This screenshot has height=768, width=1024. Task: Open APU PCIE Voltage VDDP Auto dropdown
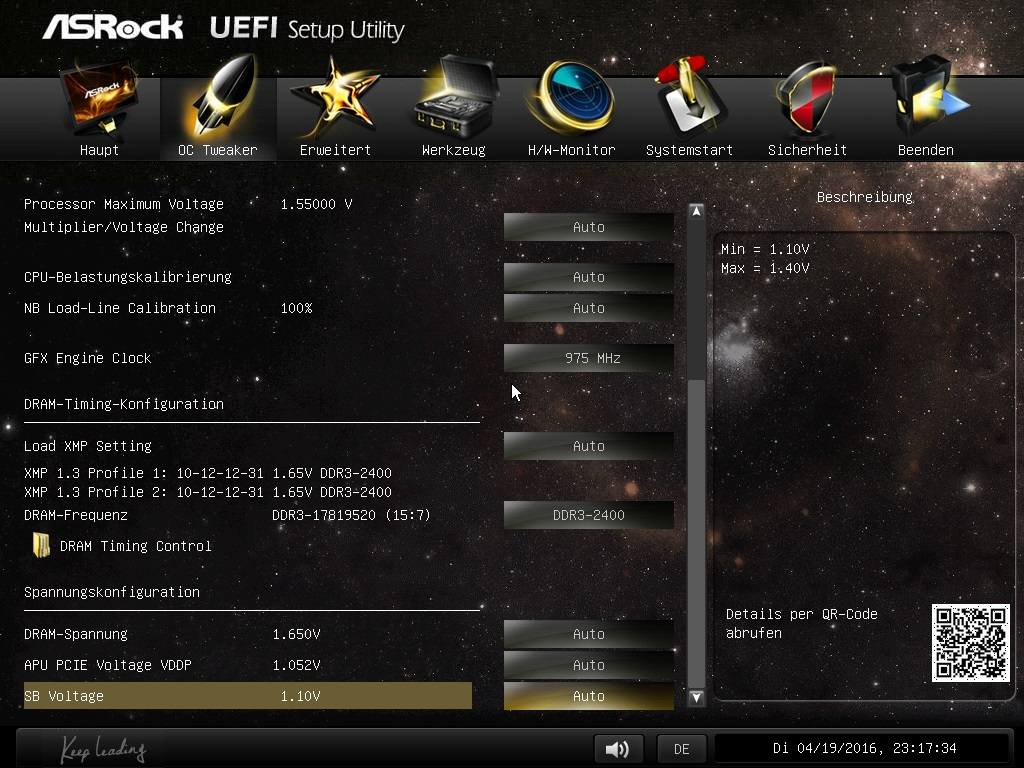coord(588,665)
